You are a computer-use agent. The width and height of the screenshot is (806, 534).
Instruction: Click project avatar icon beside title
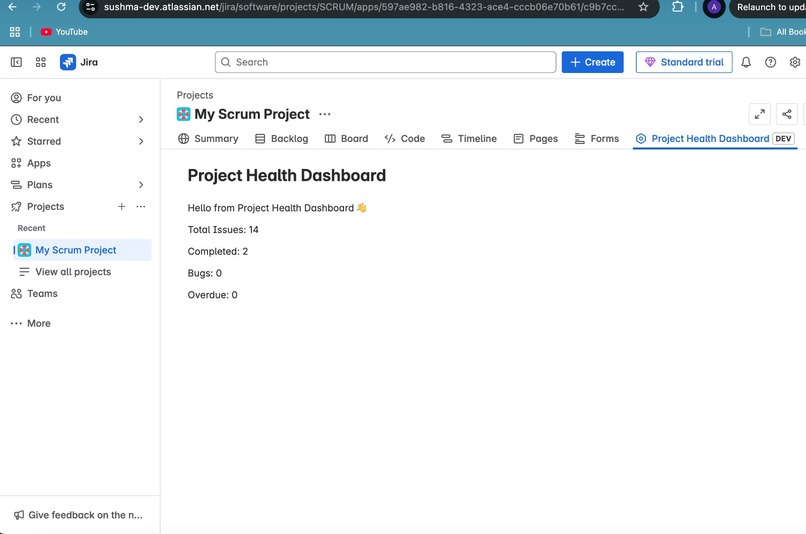pos(184,114)
